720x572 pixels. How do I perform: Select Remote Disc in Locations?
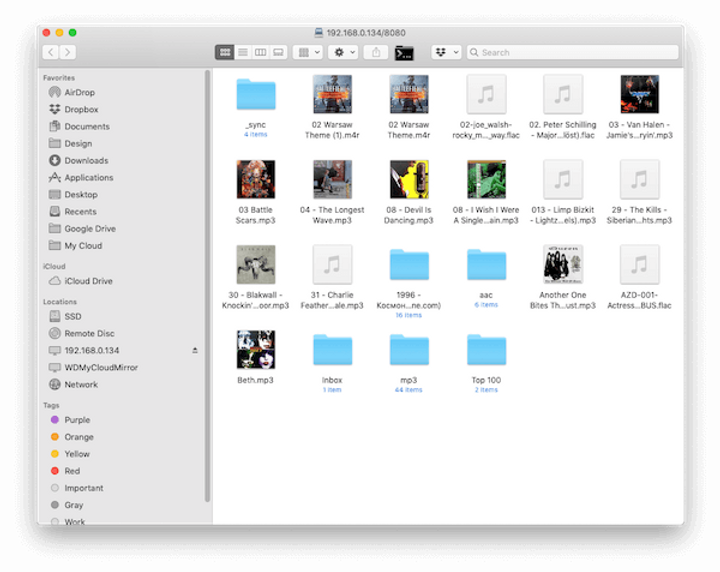(82, 333)
